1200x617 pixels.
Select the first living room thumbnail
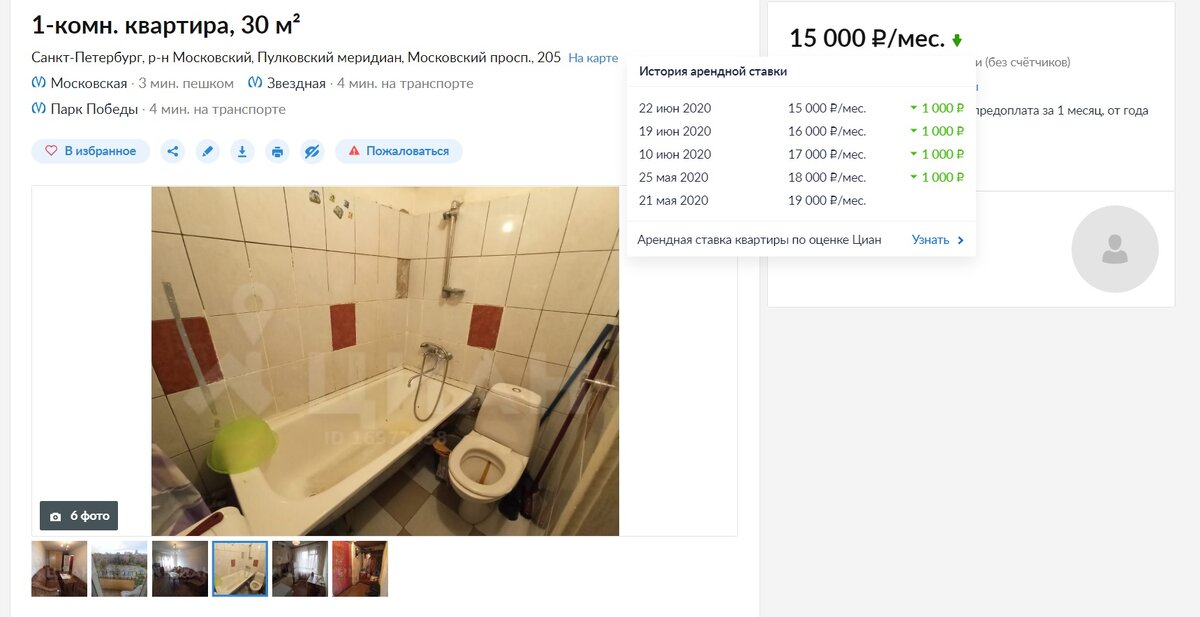tap(59, 569)
